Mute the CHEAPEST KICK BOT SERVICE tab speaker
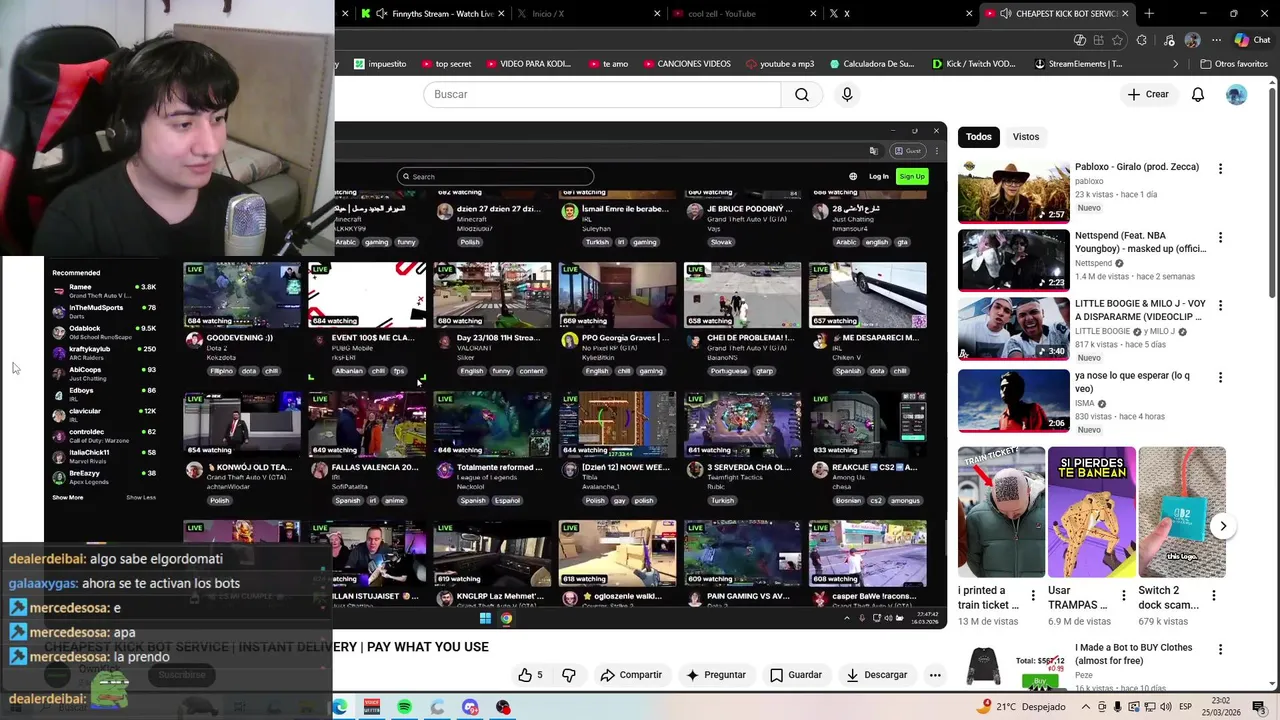 (x=1005, y=14)
